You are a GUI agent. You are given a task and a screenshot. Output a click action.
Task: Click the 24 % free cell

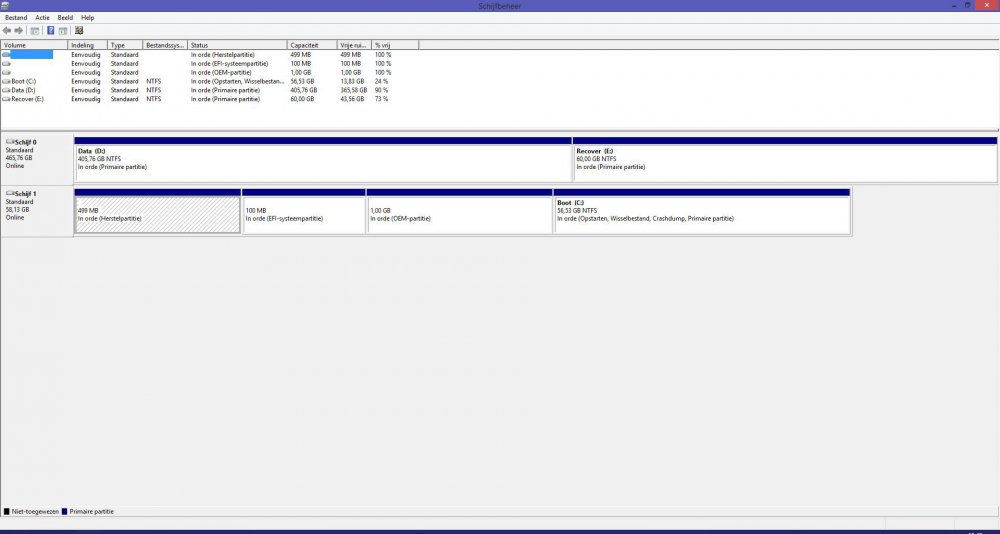click(381, 82)
